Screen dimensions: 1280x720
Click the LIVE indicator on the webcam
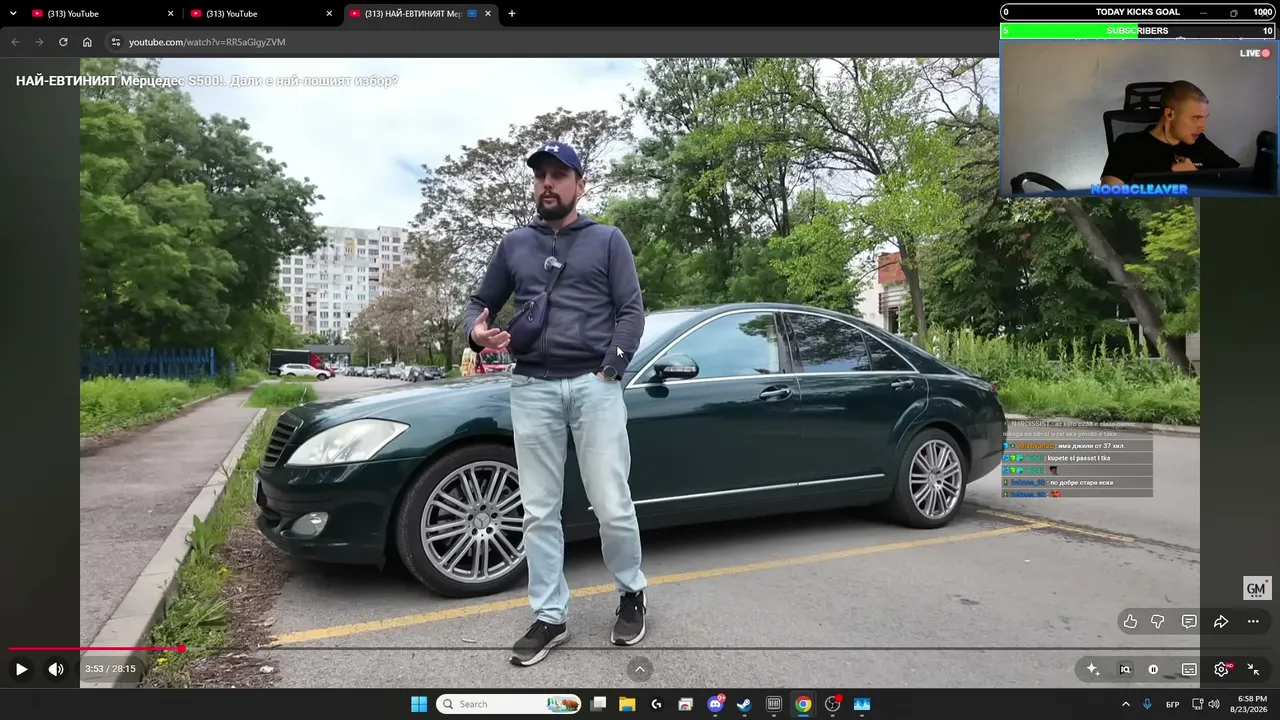[1255, 53]
